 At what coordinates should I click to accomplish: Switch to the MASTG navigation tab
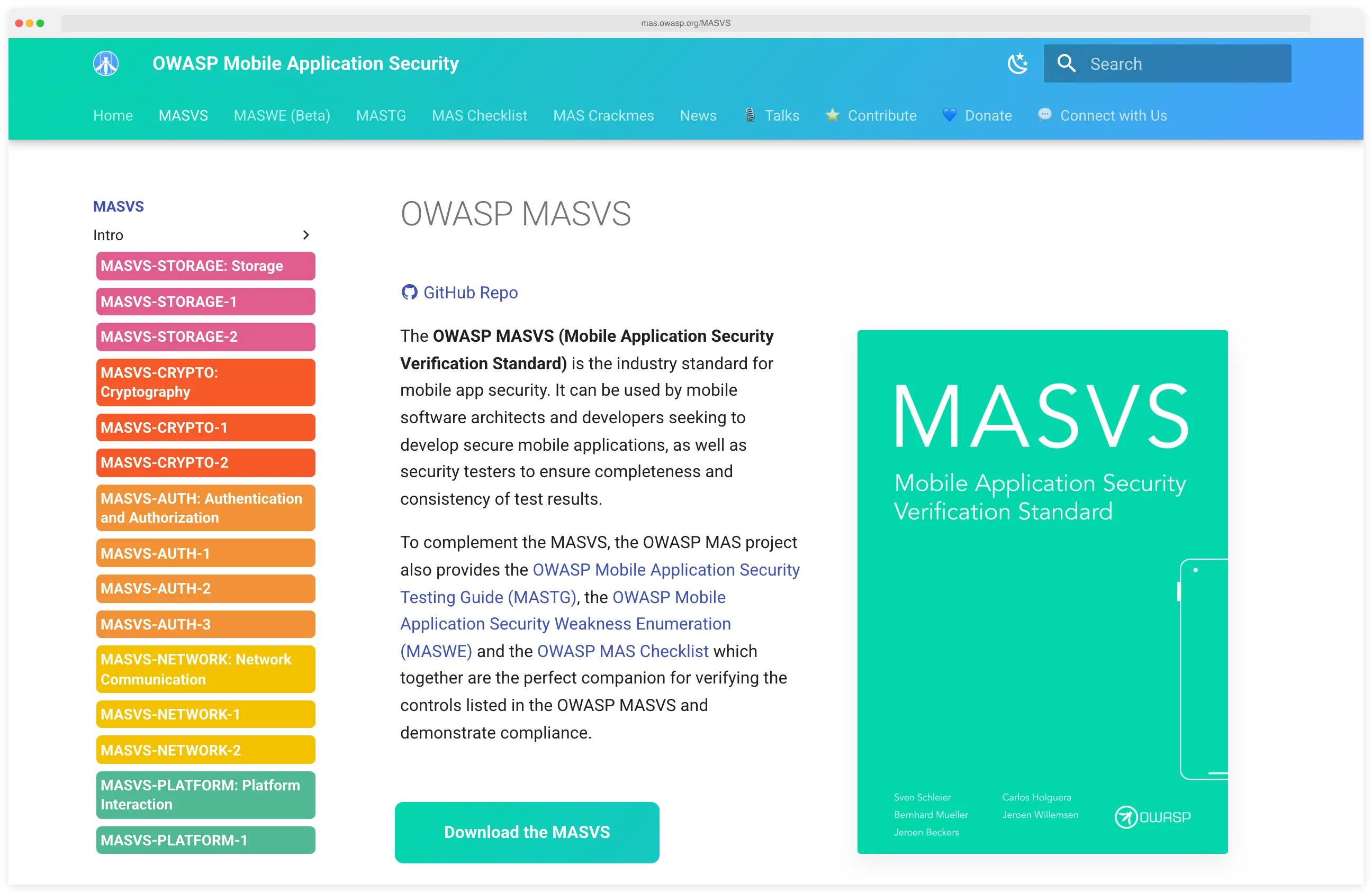click(x=381, y=115)
